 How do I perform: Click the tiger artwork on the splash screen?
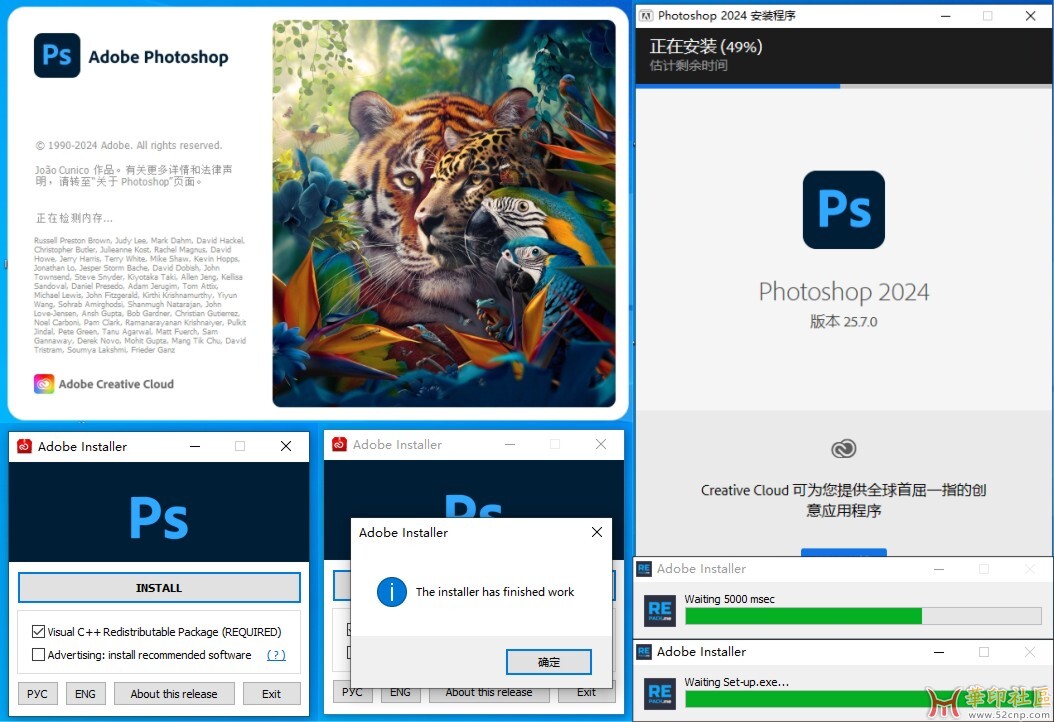pyautogui.click(x=444, y=213)
